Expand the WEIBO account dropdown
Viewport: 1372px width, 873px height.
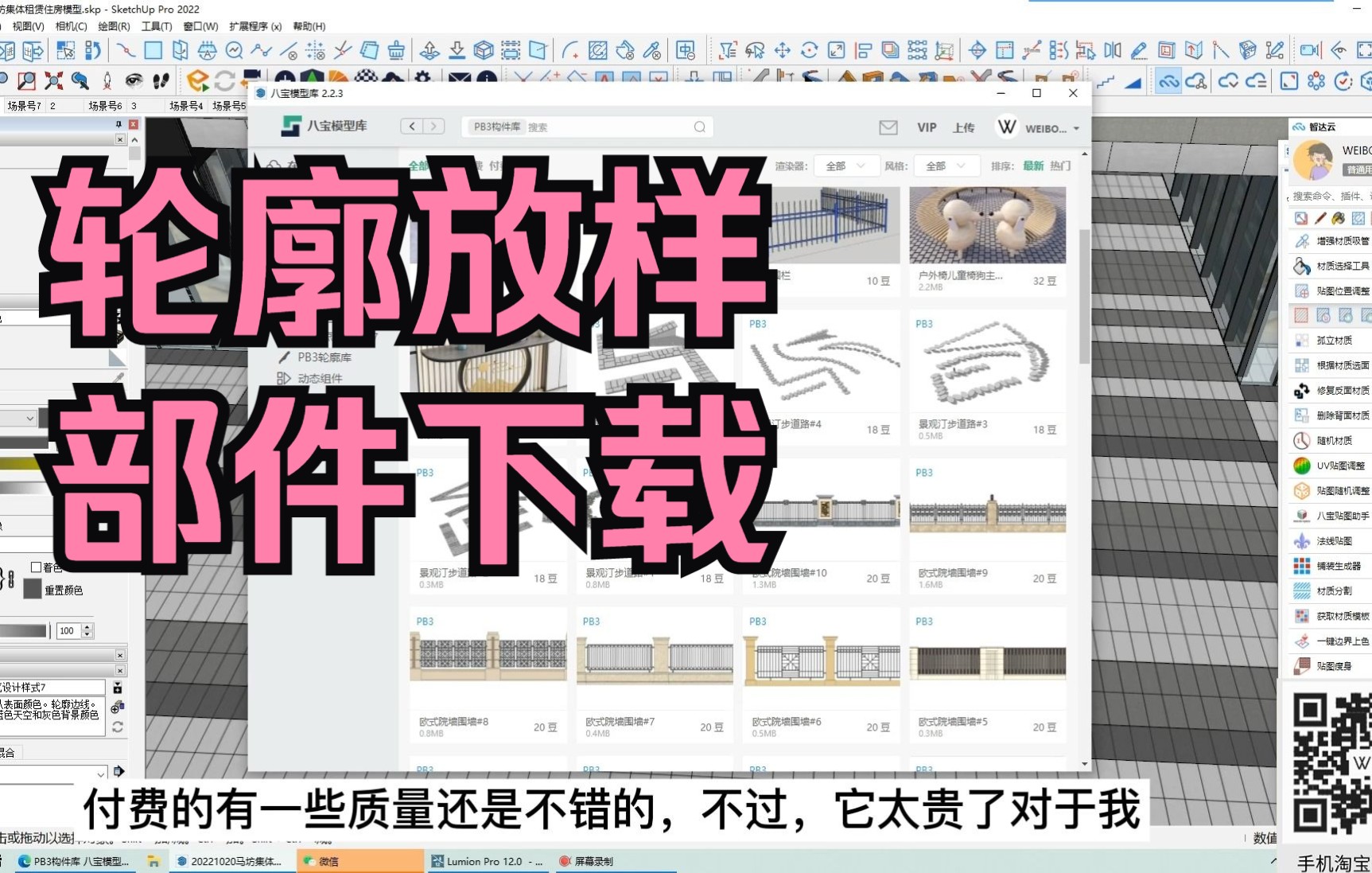tap(1076, 128)
